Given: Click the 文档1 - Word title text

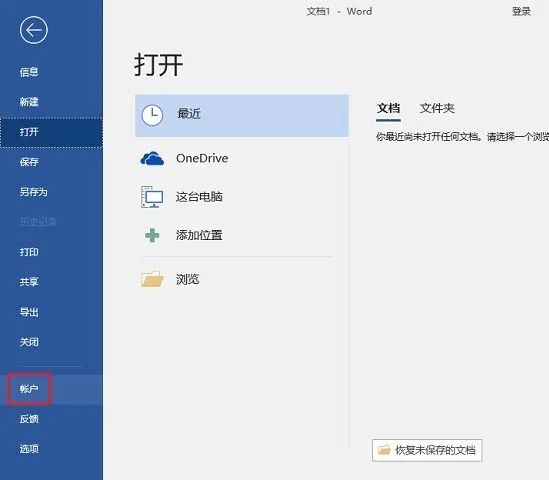Looking at the screenshot, I should [x=339, y=12].
